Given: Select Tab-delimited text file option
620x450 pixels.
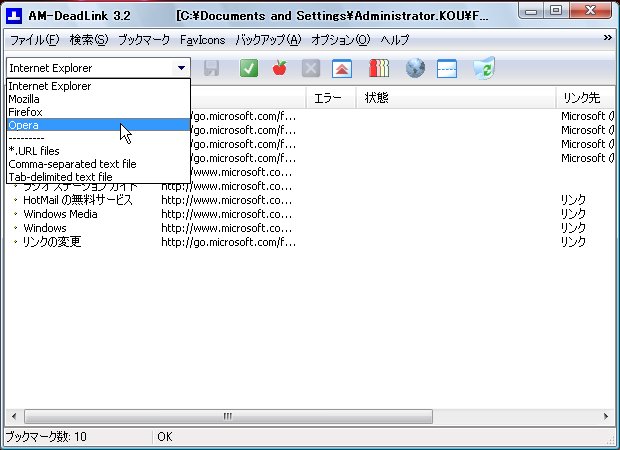Looking at the screenshot, I should click(x=98, y=177).
